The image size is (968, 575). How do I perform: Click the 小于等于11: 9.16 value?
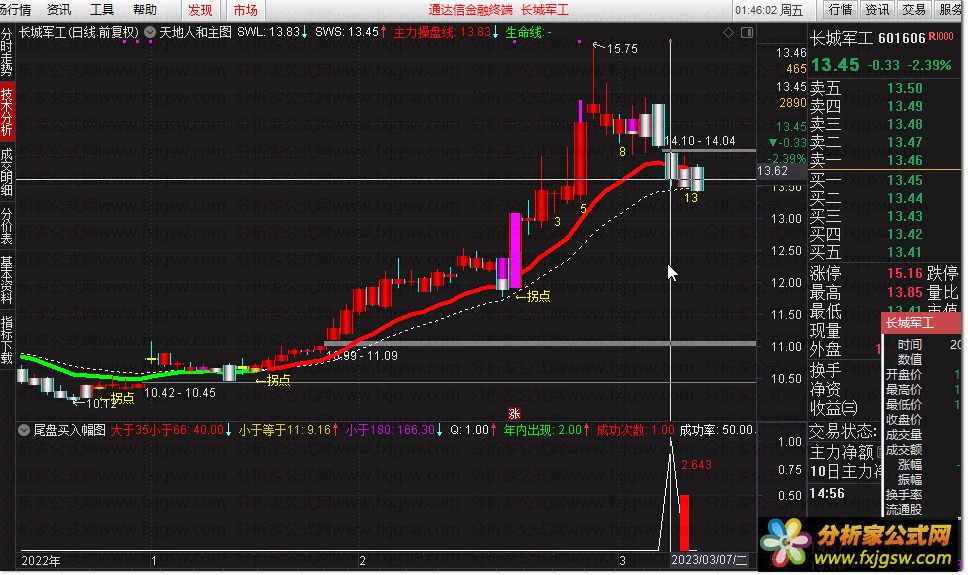pyautogui.click(x=288, y=430)
